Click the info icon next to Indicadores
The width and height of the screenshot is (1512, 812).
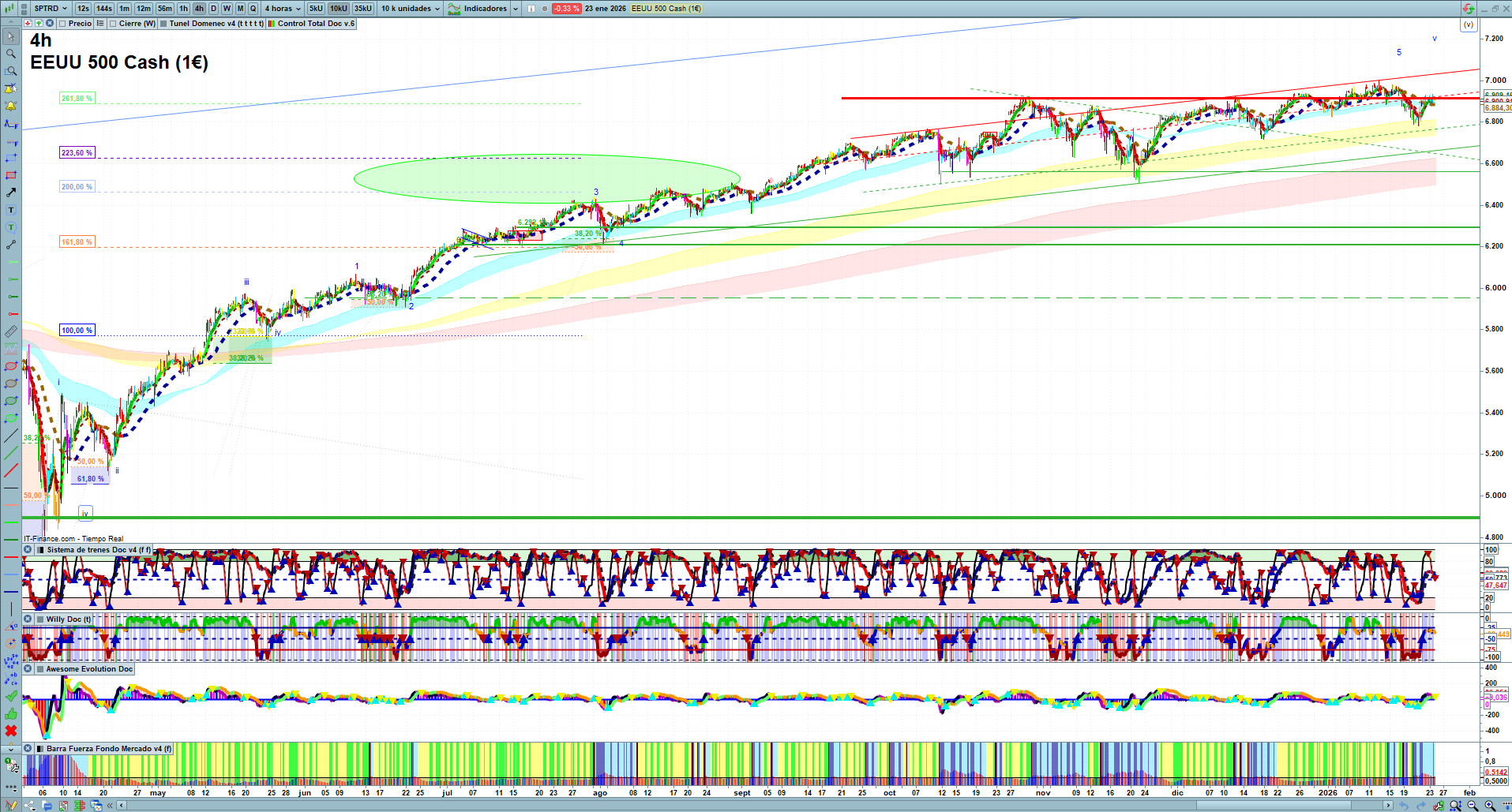(x=531, y=9)
